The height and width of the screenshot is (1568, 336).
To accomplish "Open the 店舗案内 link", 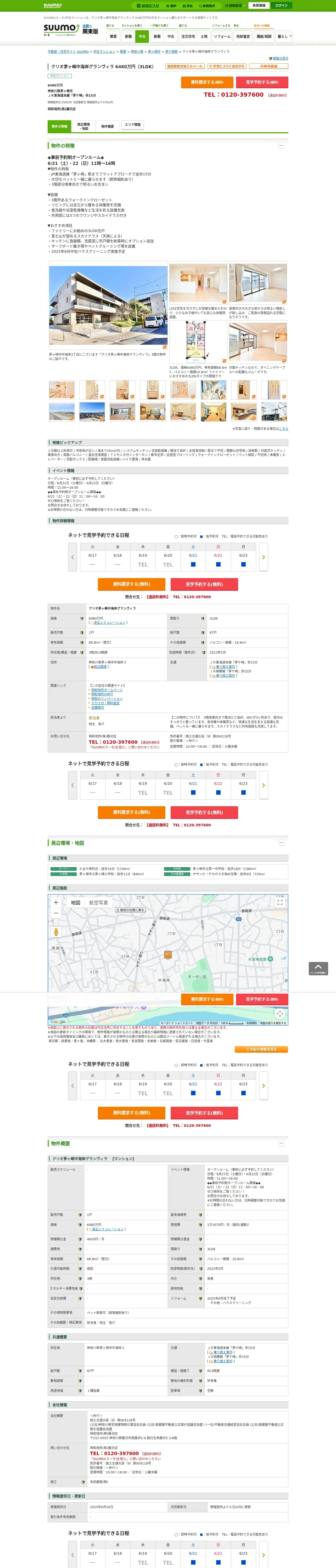I will (98, 707).
